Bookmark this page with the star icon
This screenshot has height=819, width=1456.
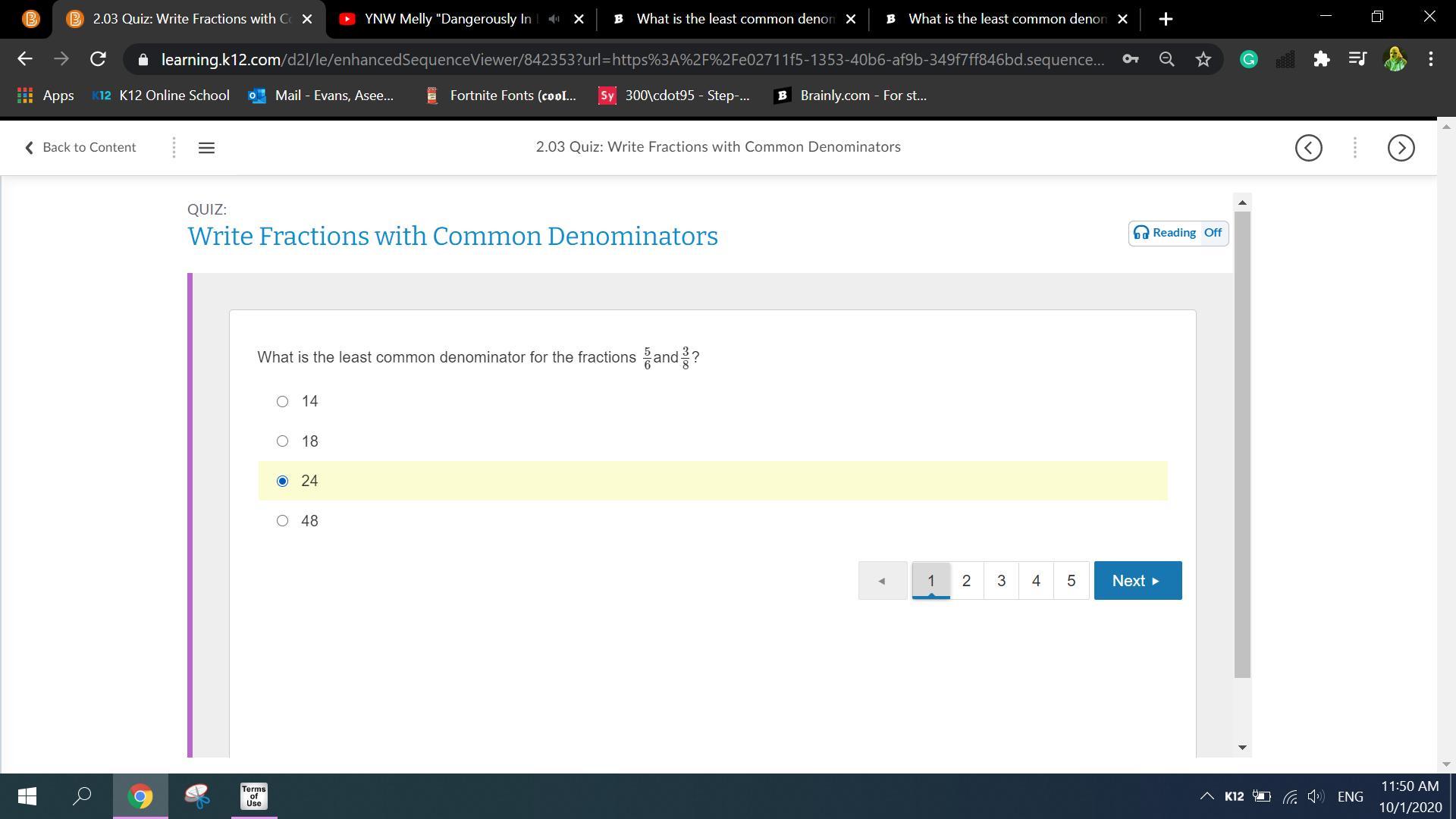tap(1203, 59)
